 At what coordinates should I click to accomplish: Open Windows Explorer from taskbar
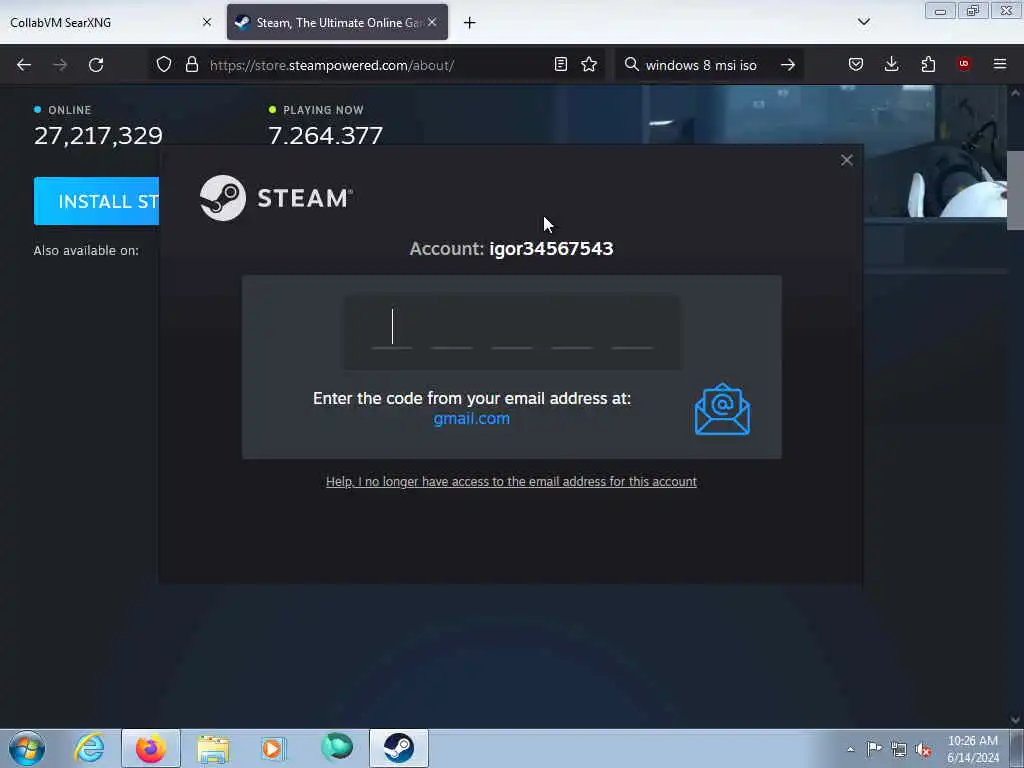tap(213, 748)
